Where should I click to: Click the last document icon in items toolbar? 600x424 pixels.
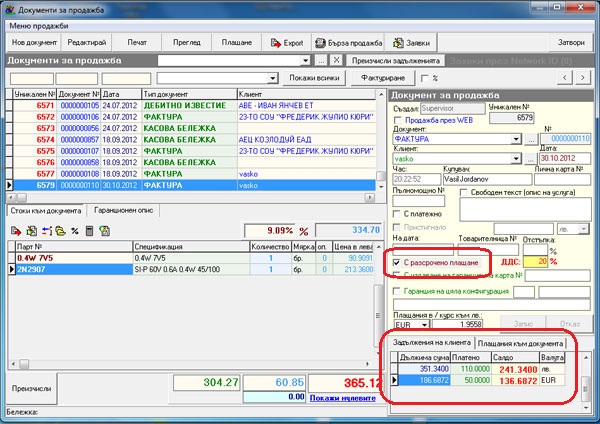click(103, 230)
